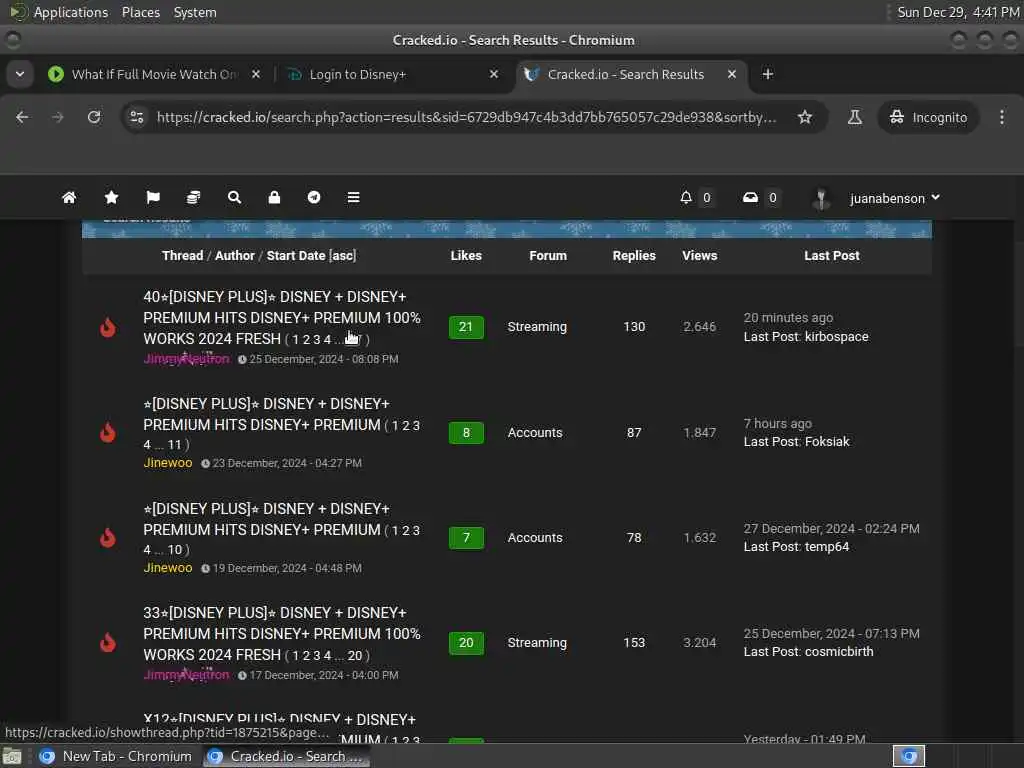
Task: Open a new browser tab
Action: [768, 74]
